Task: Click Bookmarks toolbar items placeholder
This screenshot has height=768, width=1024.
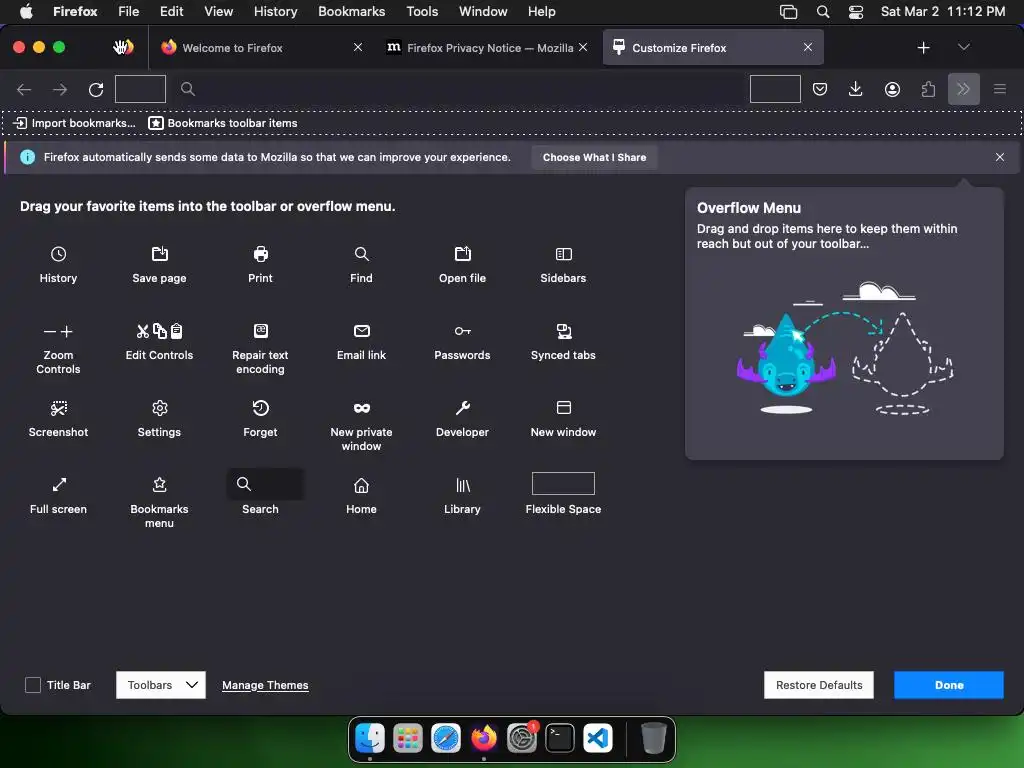Action: coord(223,123)
